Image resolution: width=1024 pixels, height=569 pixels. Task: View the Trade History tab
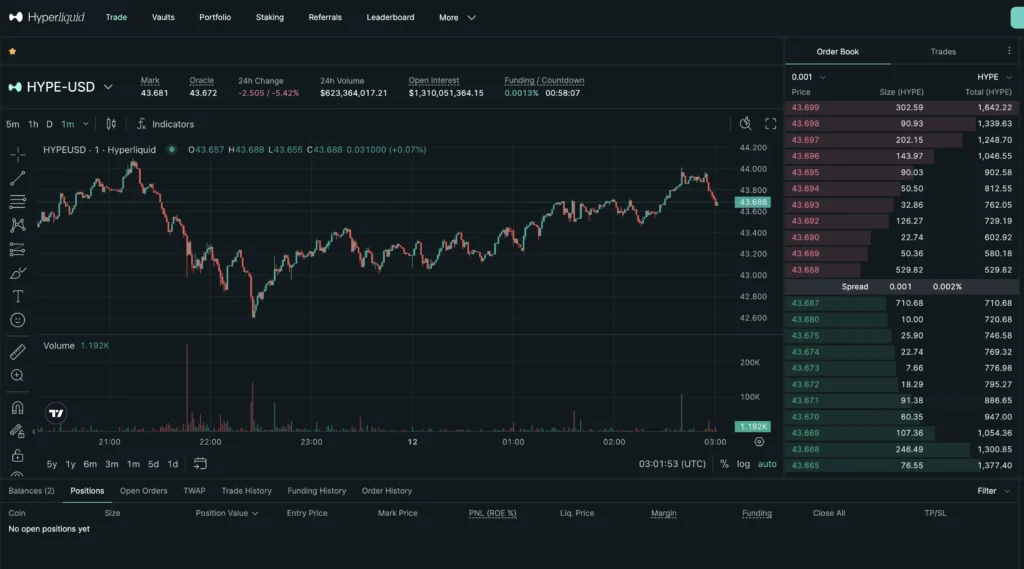[246, 491]
